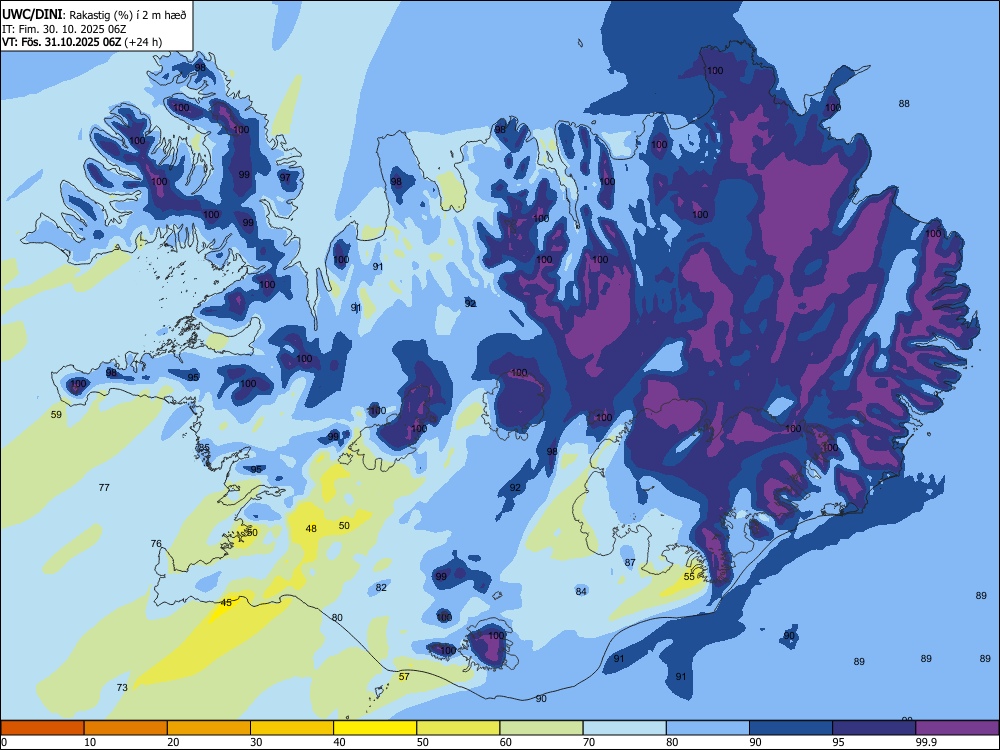Viewport: 1000px width, 750px height.
Task: Click the 55 humidity value on map
Action: pos(689,577)
